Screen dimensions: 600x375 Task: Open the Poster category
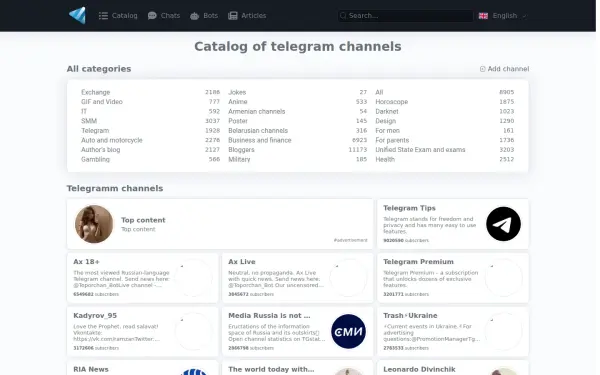238,121
